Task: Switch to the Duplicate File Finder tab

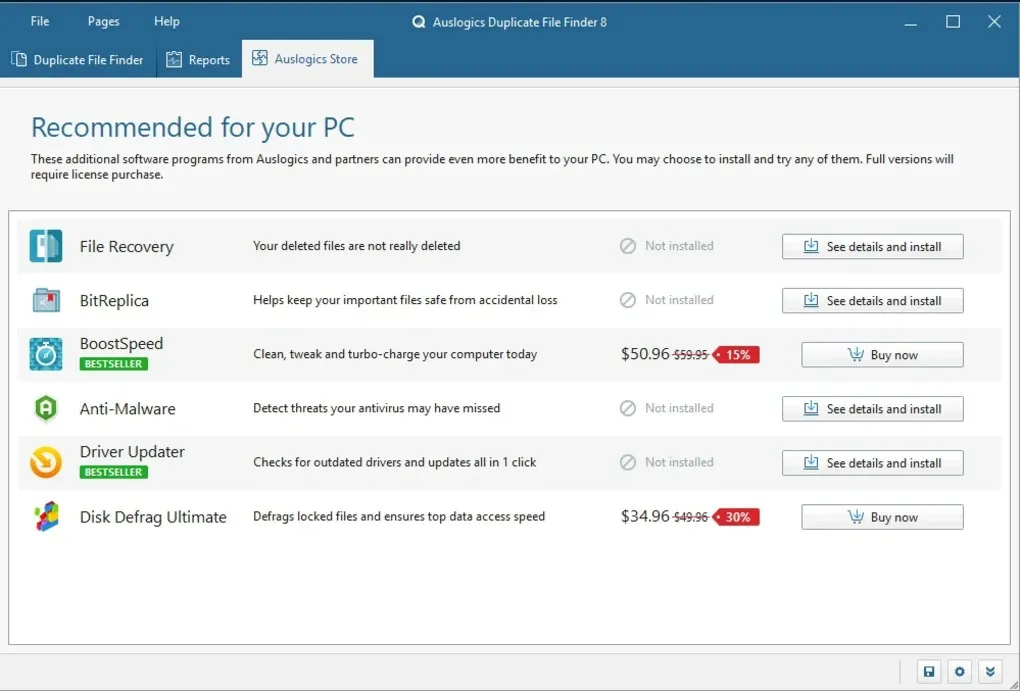Action: [x=77, y=60]
